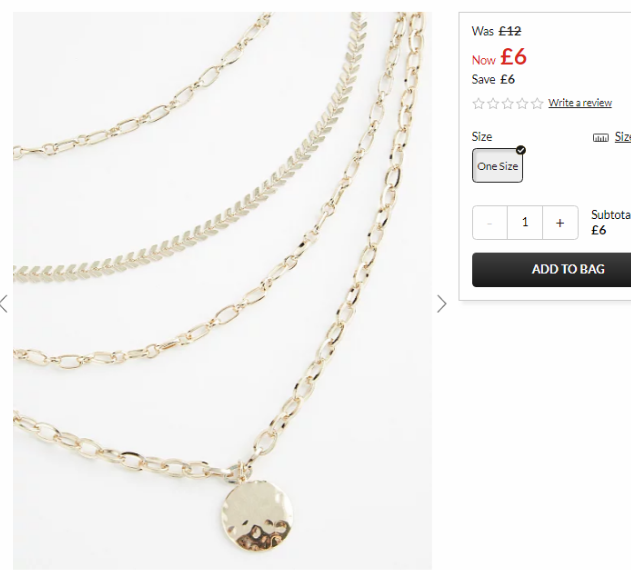Decrease quantity with the minus button
This screenshot has width=631, height=570.
pyautogui.click(x=490, y=223)
